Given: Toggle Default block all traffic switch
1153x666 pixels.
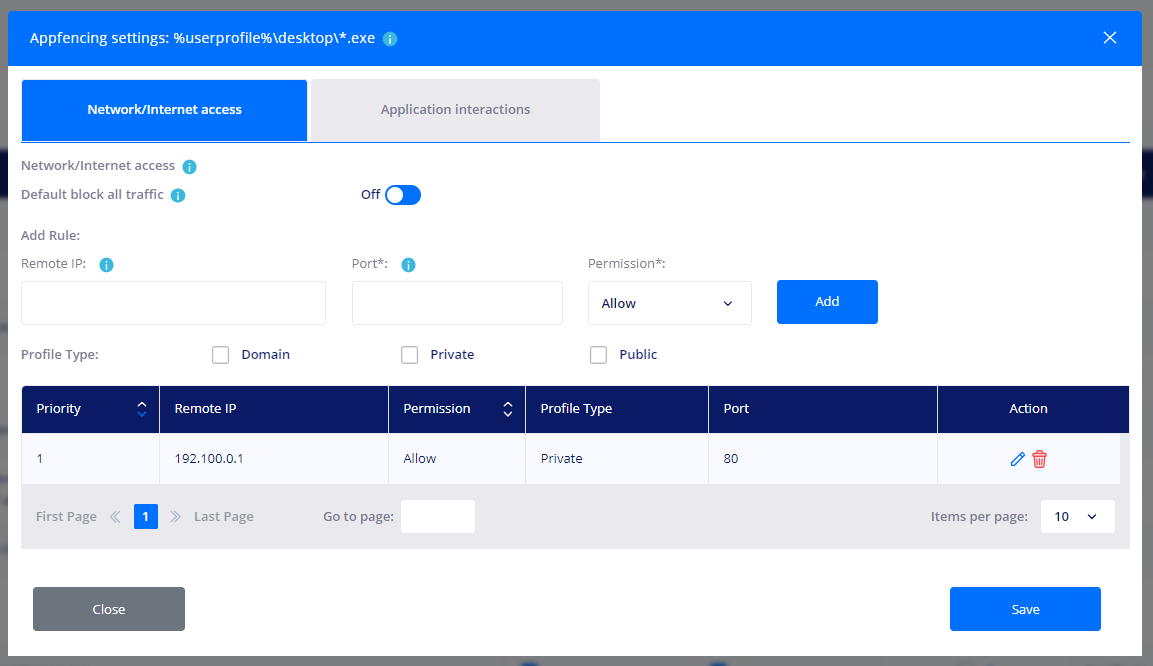Looking at the screenshot, I should pyautogui.click(x=403, y=195).
